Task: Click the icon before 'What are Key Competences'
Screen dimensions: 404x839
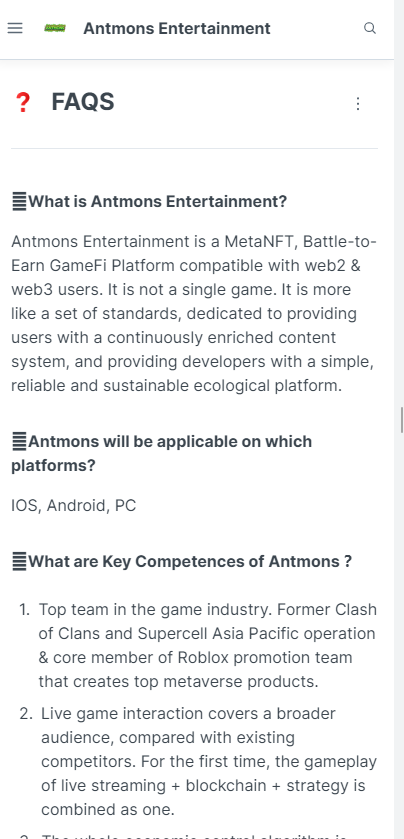Action: pyautogui.click(x=19, y=561)
